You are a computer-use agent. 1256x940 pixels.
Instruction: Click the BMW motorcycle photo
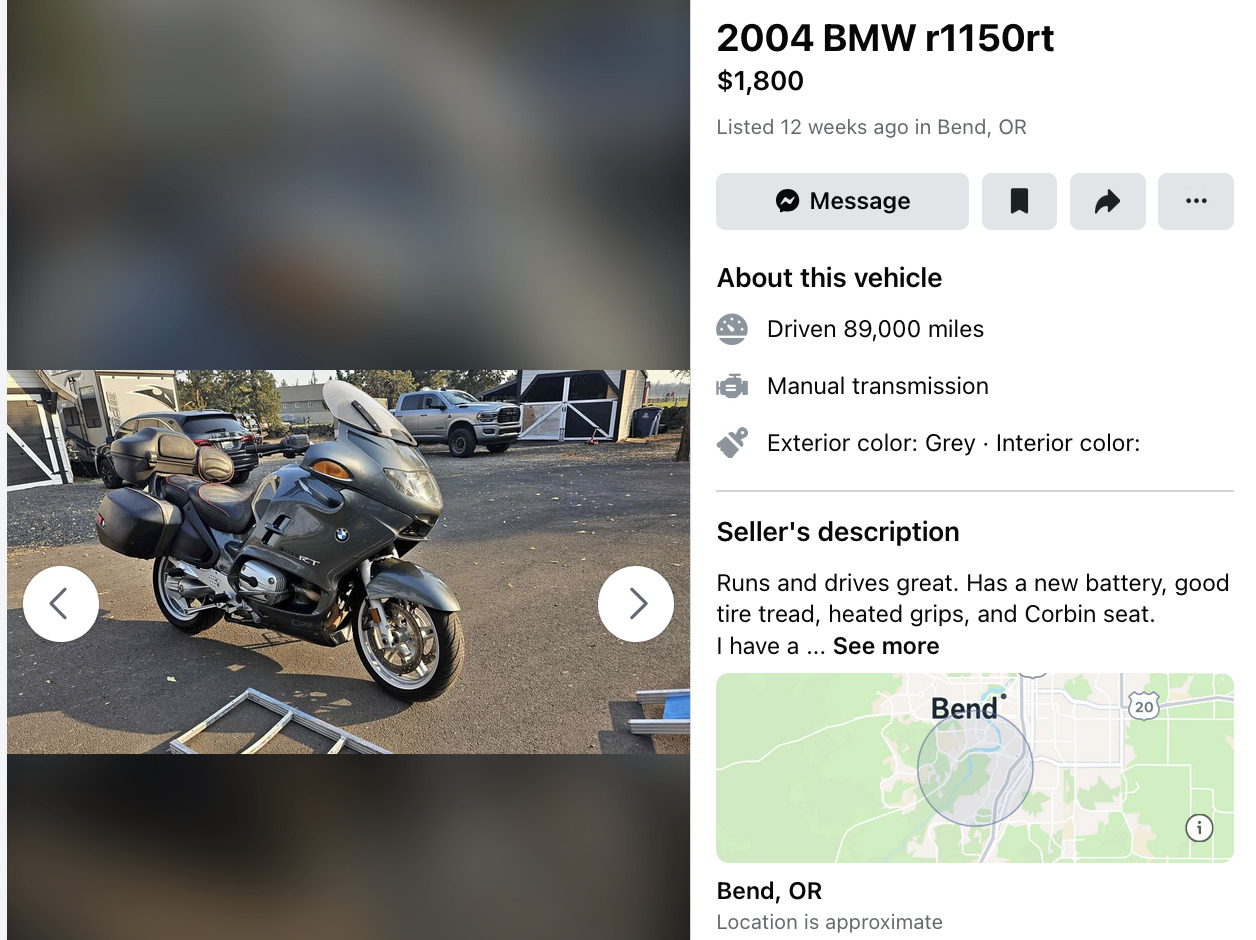[x=348, y=562]
